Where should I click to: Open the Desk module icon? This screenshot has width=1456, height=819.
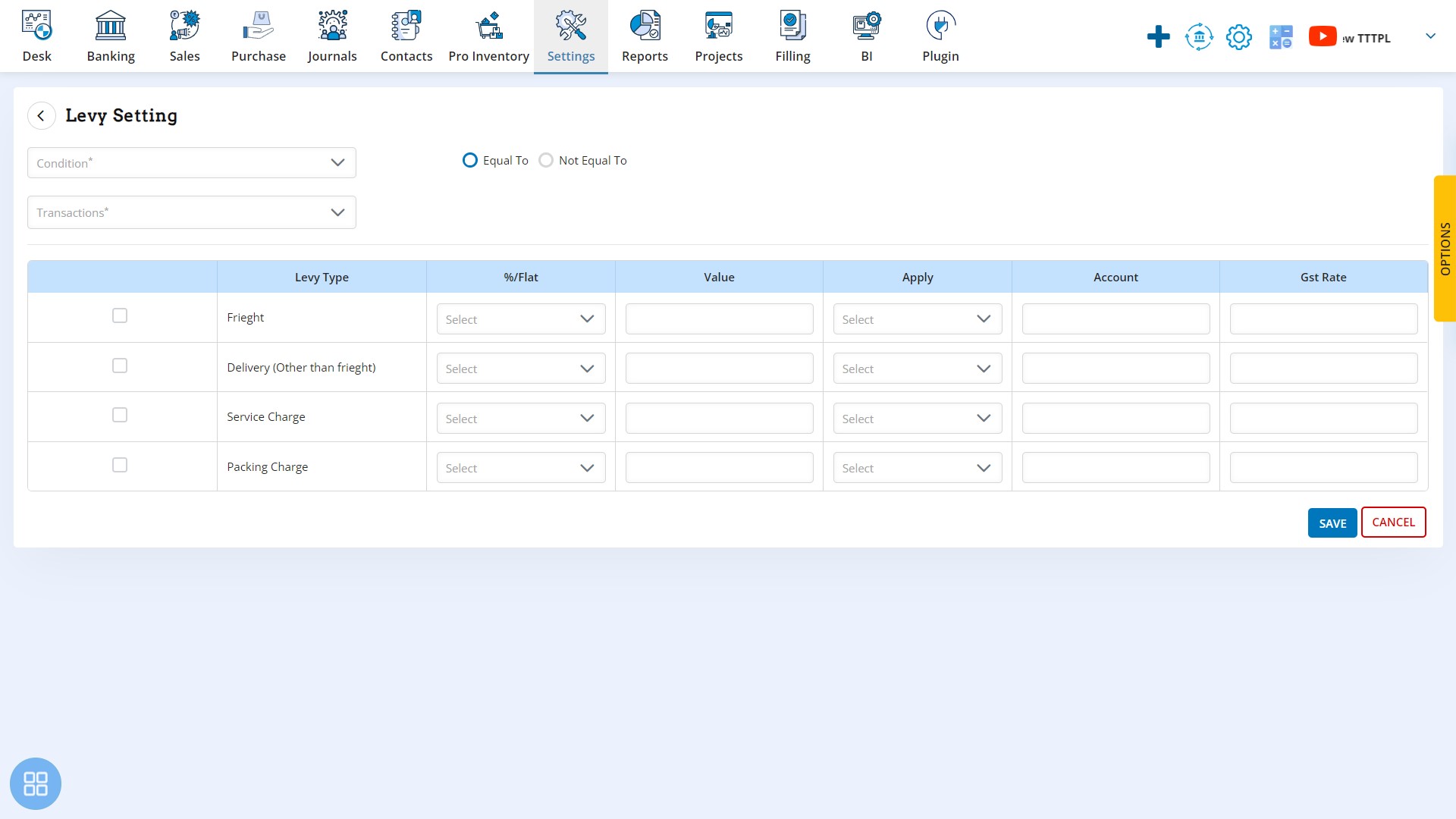tap(36, 26)
